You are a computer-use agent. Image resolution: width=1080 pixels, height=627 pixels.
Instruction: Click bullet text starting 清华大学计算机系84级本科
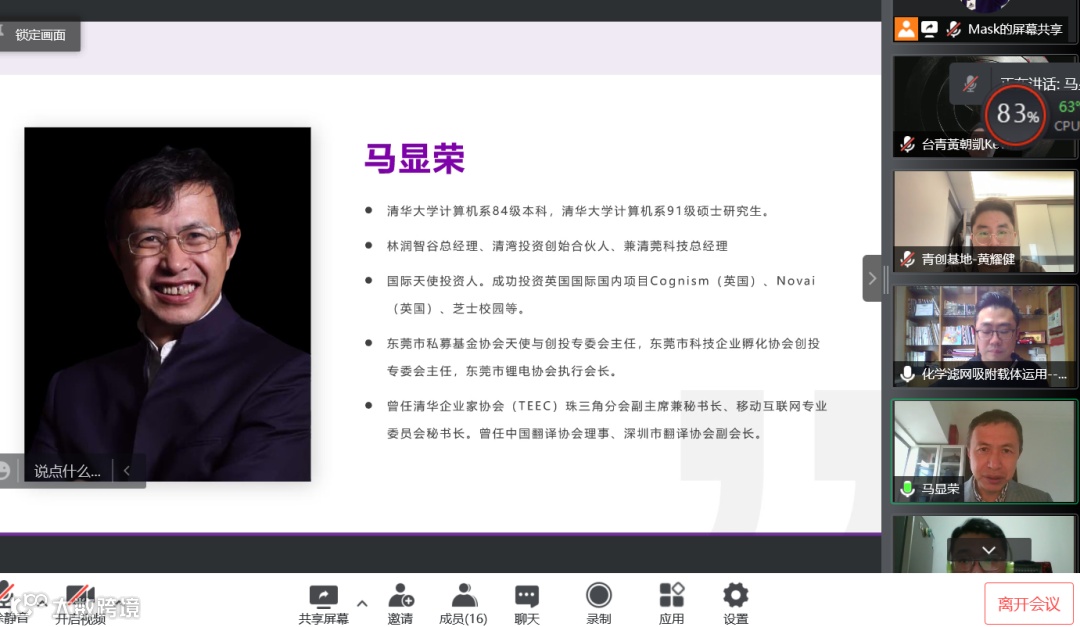coord(577,211)
